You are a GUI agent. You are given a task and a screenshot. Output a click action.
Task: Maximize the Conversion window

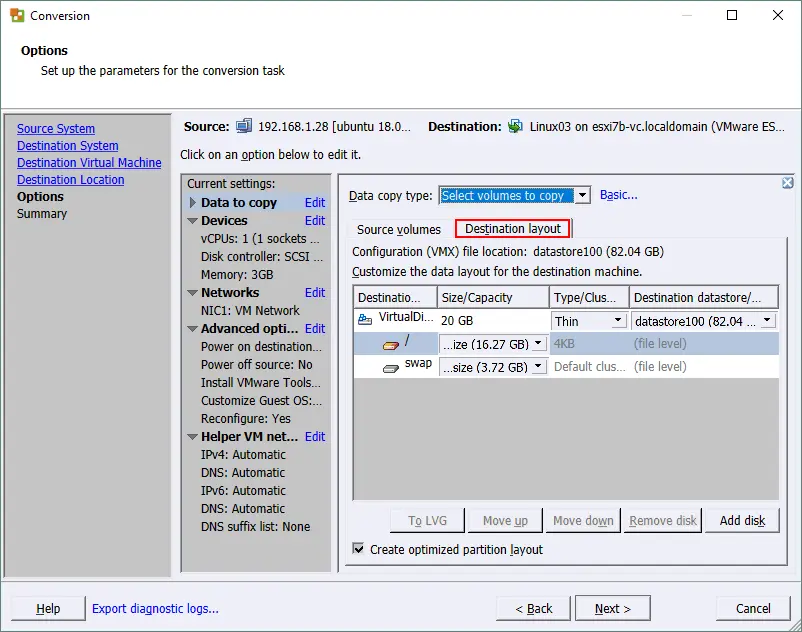[x=732, y=15]
